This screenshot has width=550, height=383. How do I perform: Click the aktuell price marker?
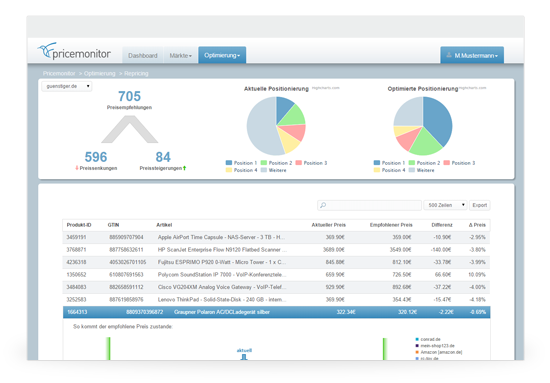244,354
